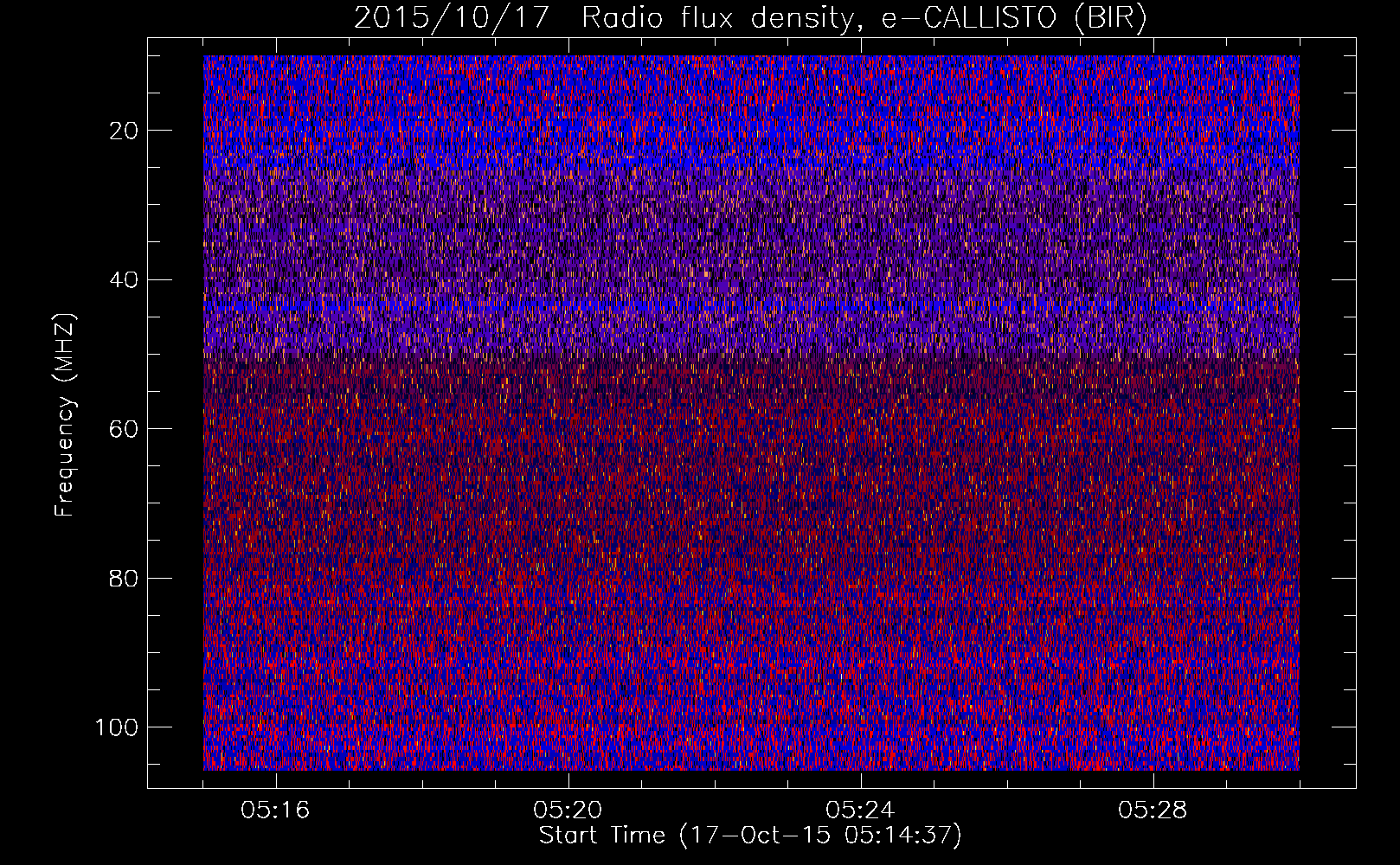Click the plot title 'Radio flux density, e-CALLISTO (BIR)'
Image resolution: width=1400 pixels, height=865 pixels.
864,18
